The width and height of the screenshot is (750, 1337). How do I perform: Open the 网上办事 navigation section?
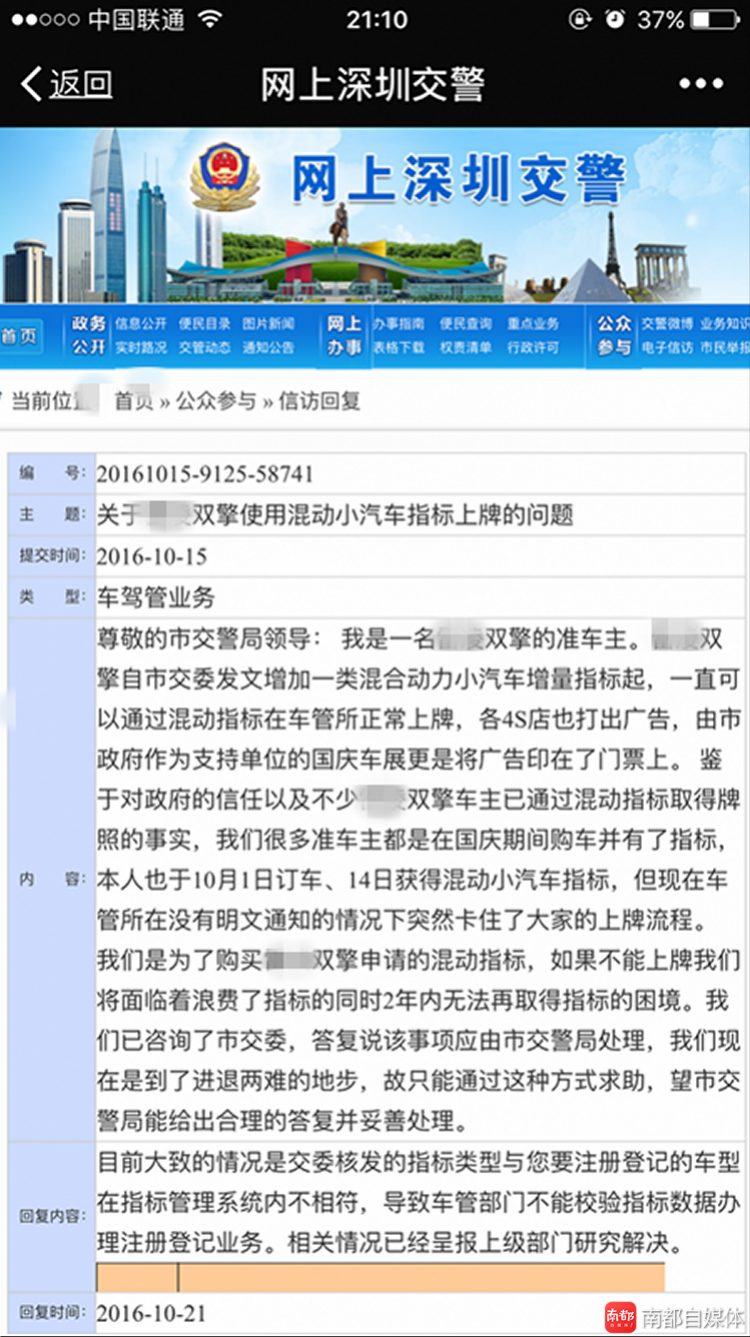344,336
